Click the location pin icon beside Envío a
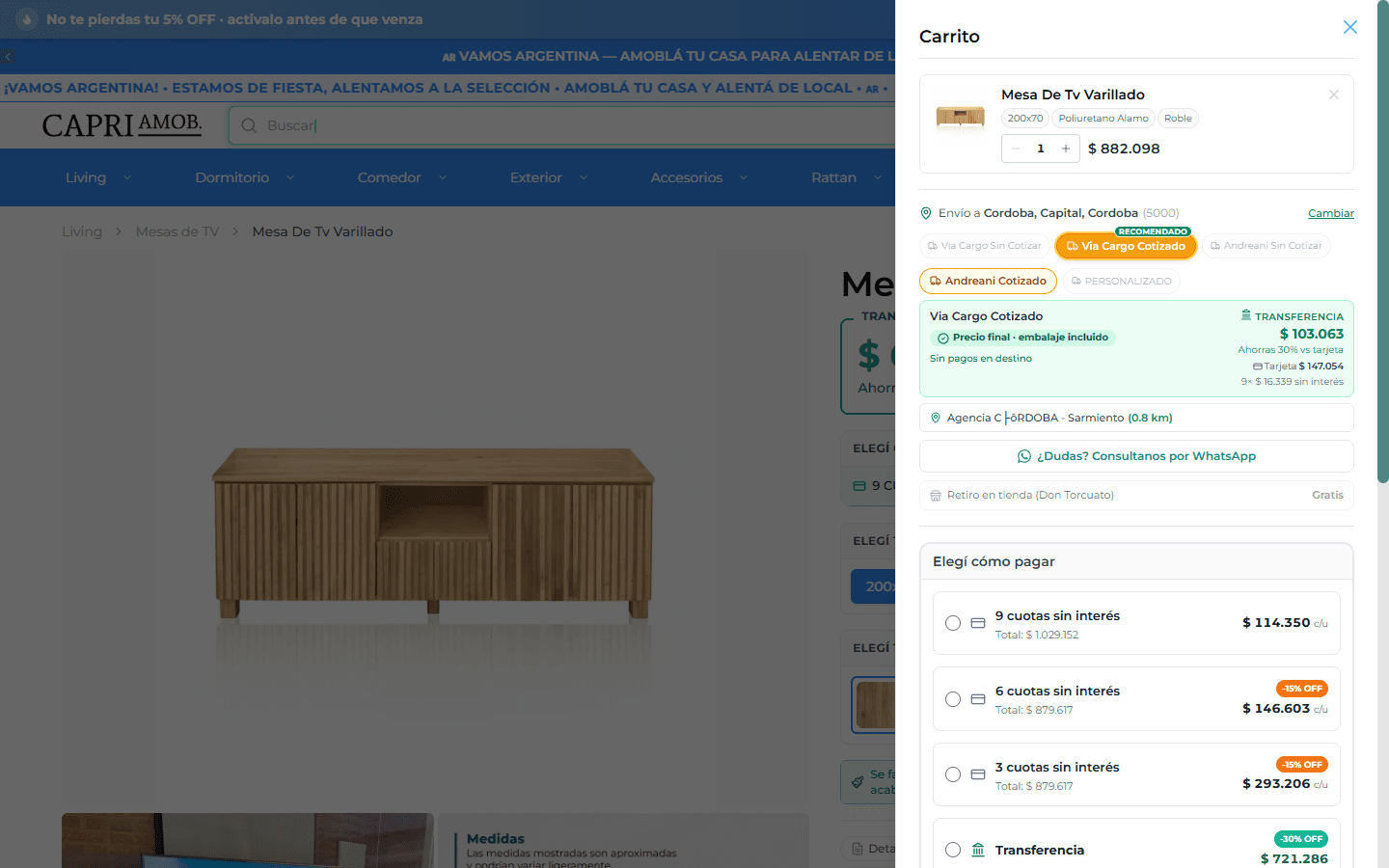Viewport: 1389px width, 868px height. point(926,213)
